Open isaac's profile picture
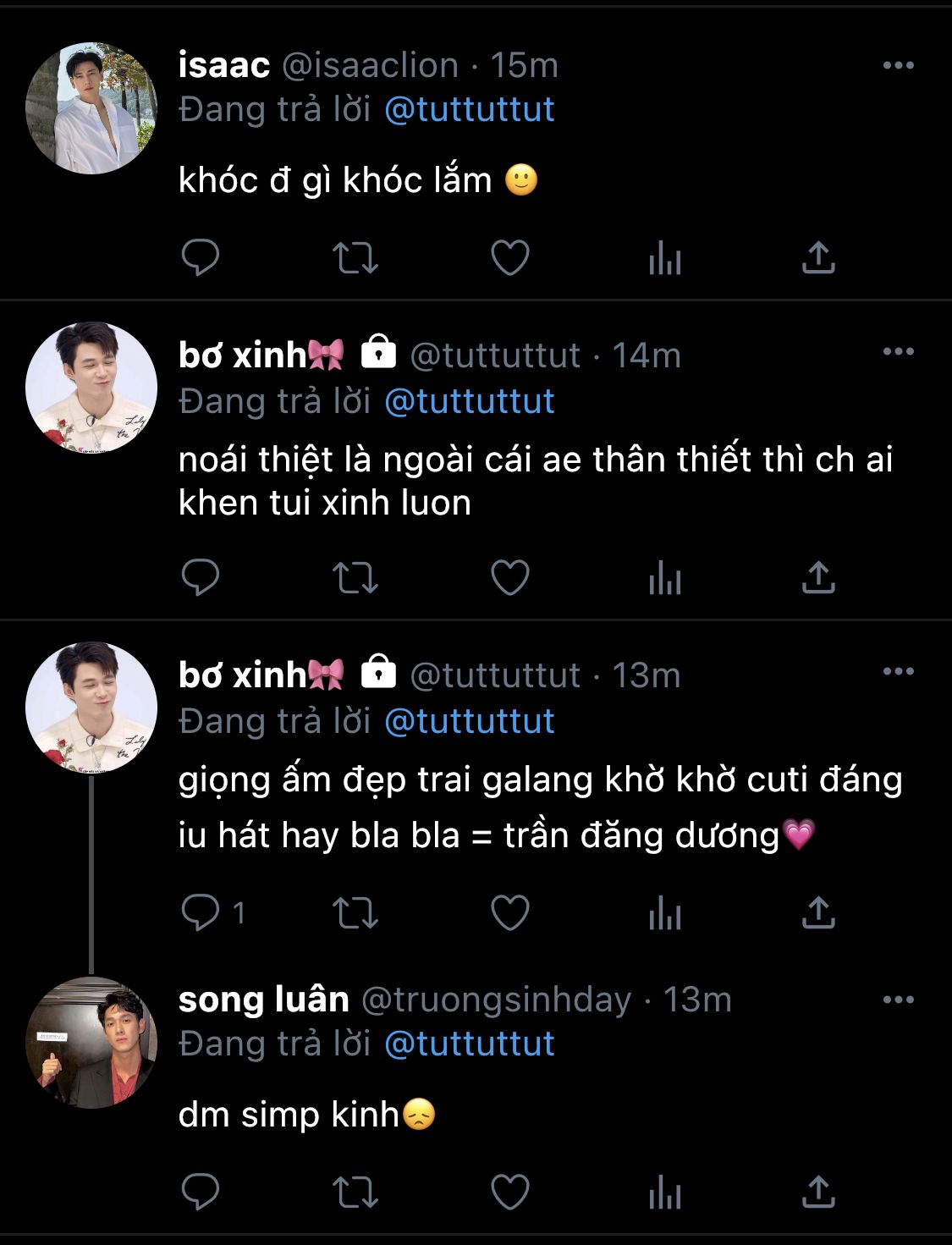This screenshot has width=952, height=1245. (x=91, y=108)
